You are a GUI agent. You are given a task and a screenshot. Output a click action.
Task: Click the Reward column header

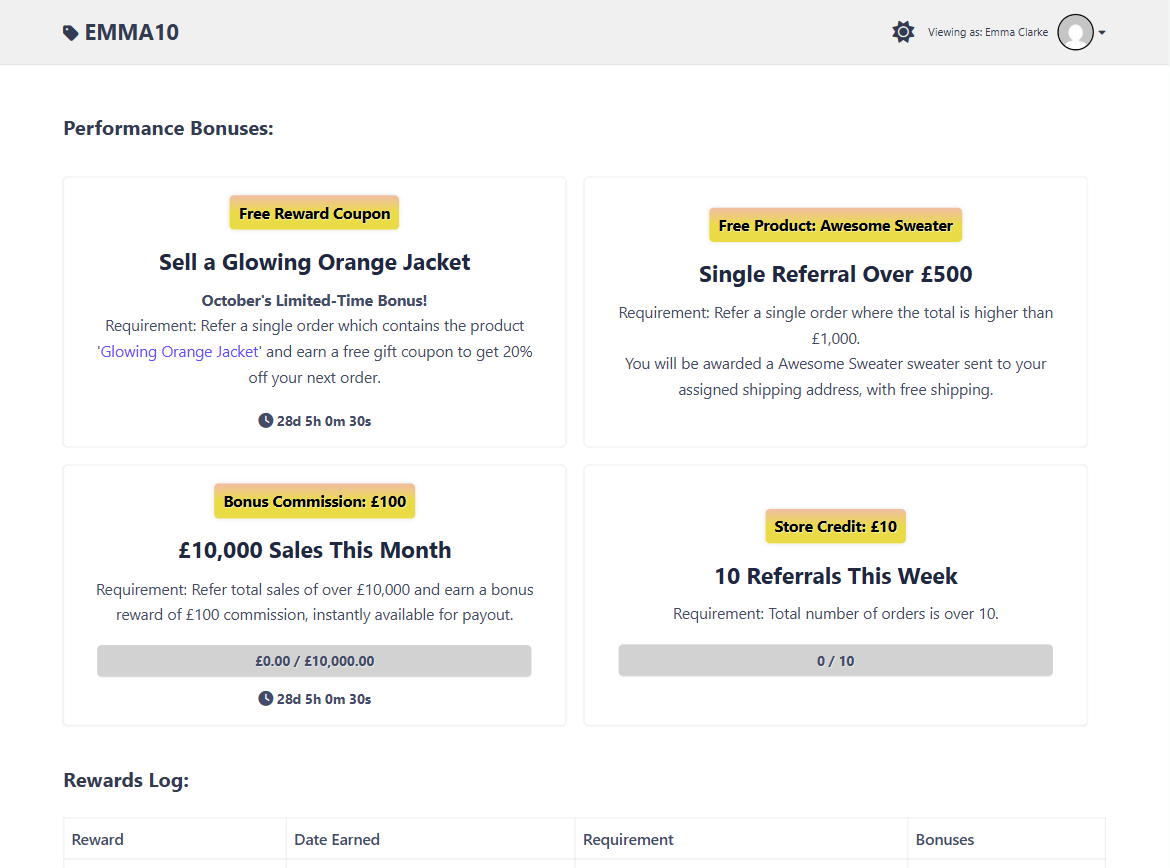175,840
